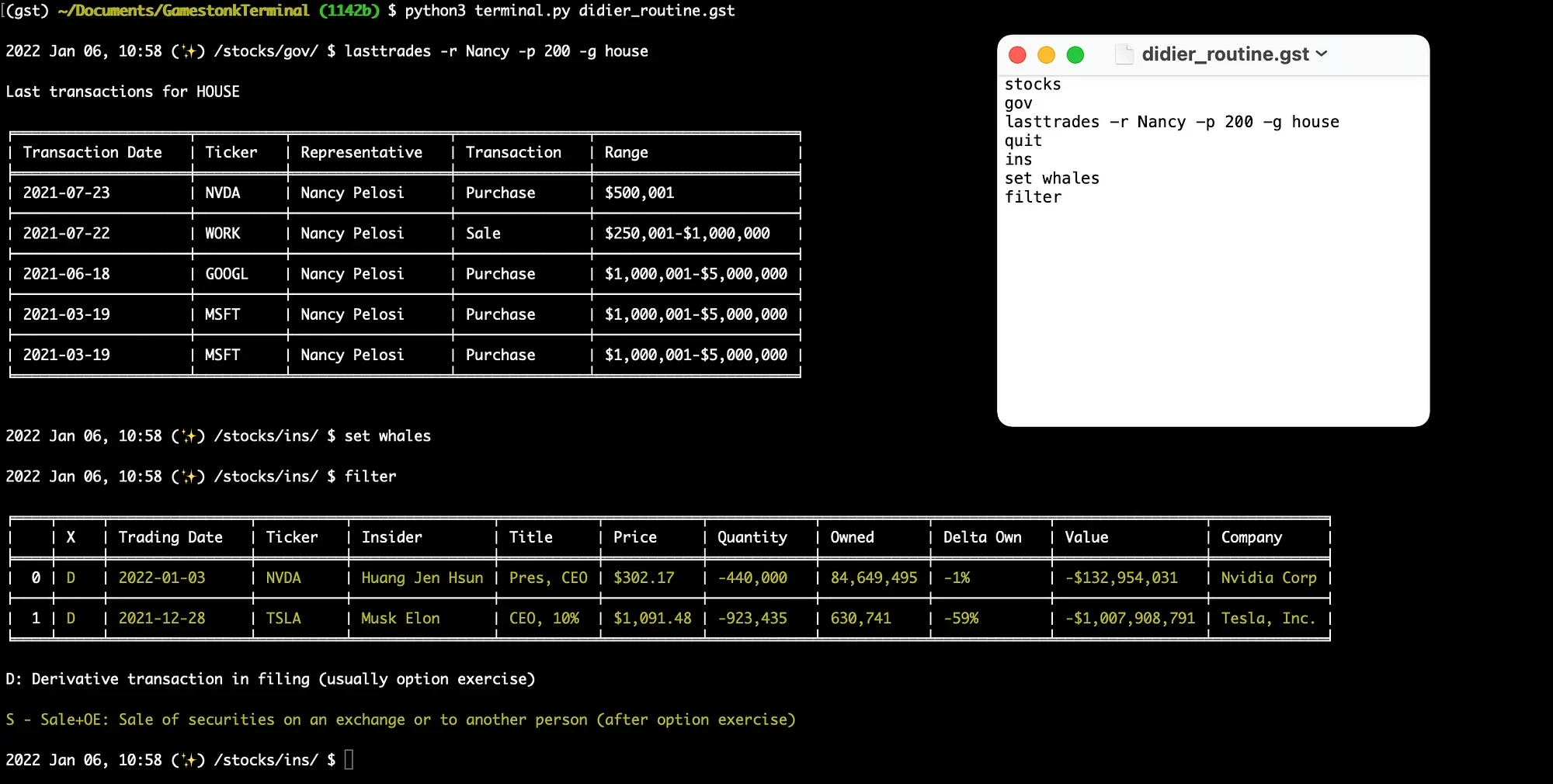Click the NVDA ticker in House trades table

coord(223,193)
